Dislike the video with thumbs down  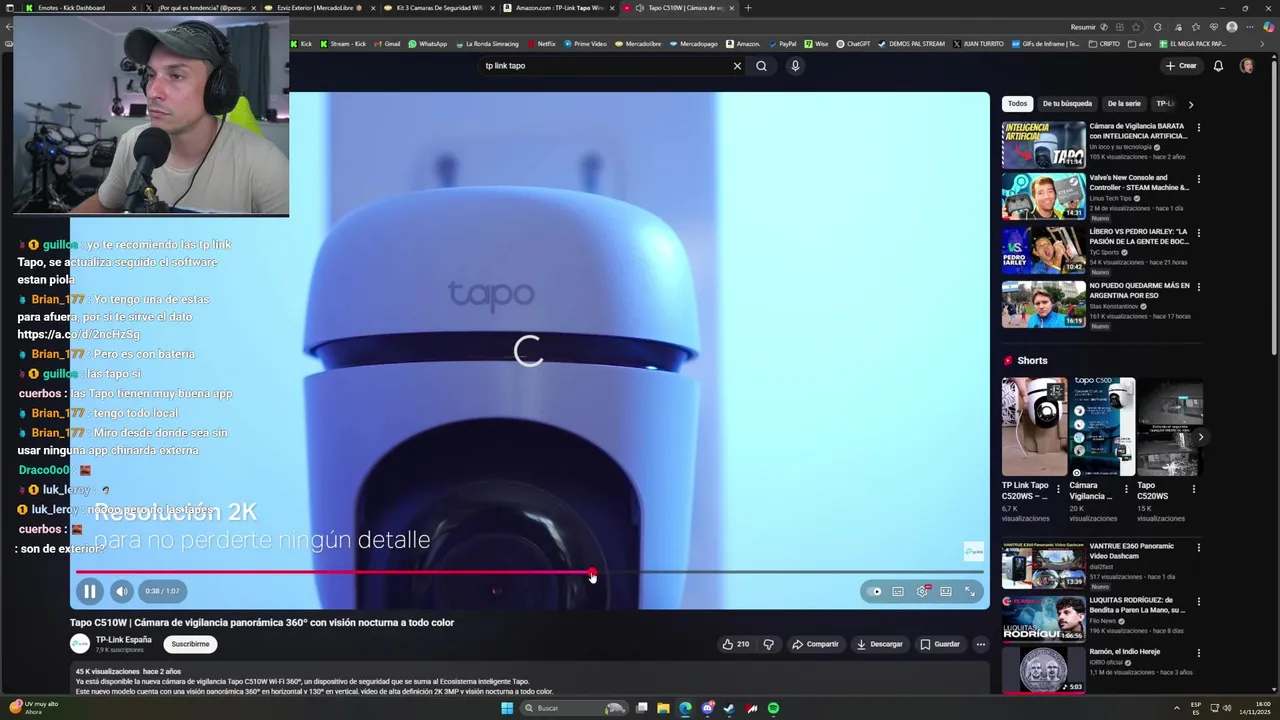tap(768, 644)
